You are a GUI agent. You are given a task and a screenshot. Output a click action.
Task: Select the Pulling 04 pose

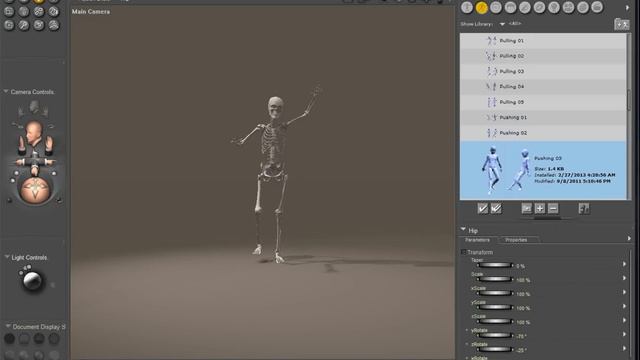(x=543, y=87)
